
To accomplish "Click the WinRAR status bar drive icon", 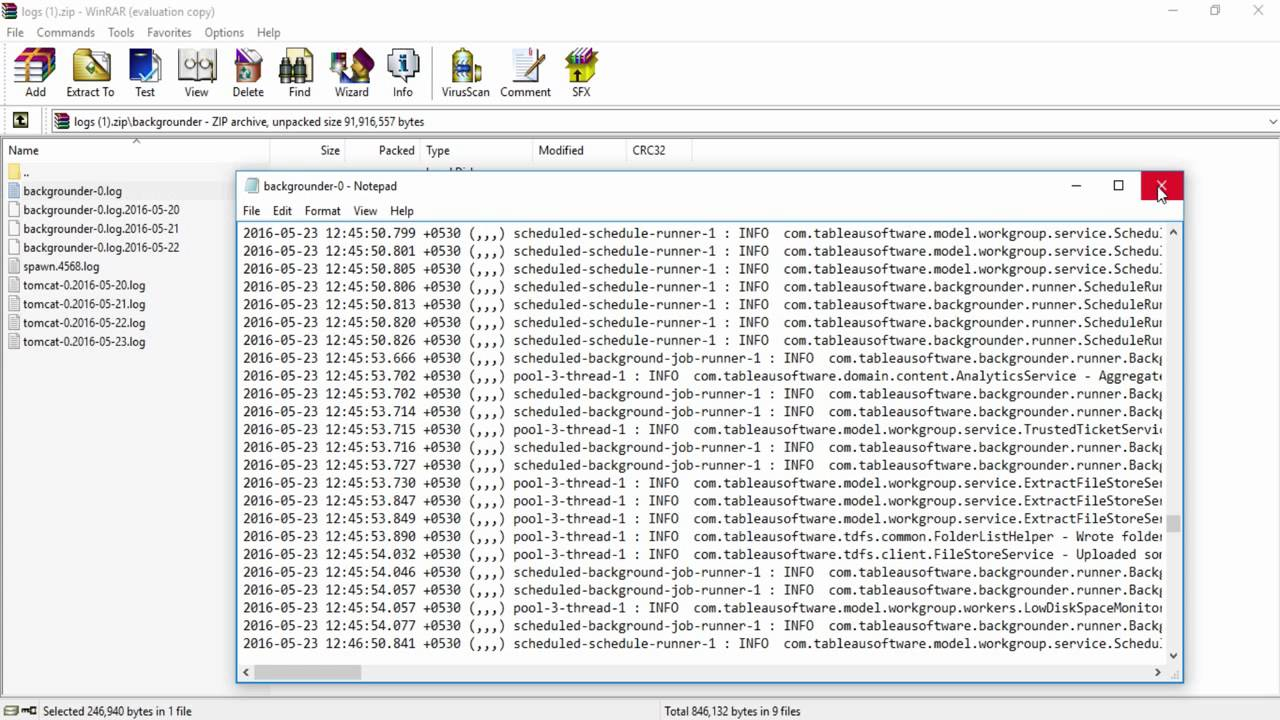I will tap(21, 711).
